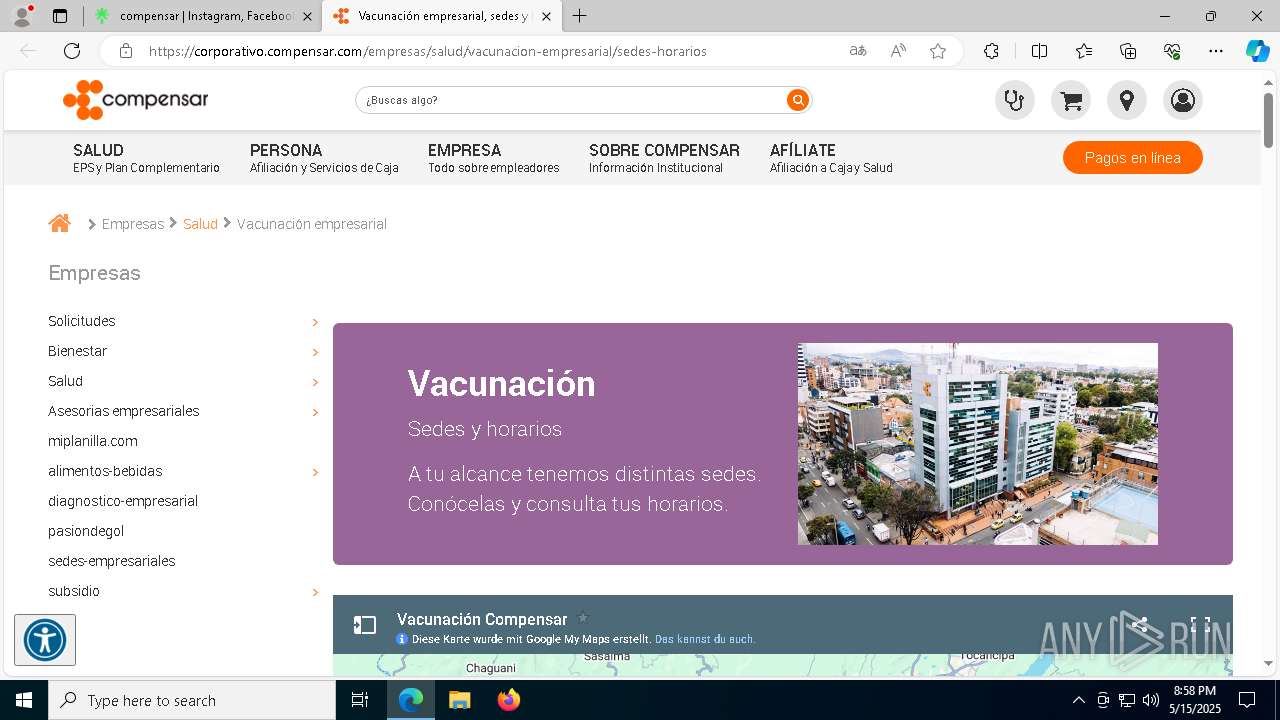
Task: Go to home via breadcrumb house icon
Action: (60, 223)
